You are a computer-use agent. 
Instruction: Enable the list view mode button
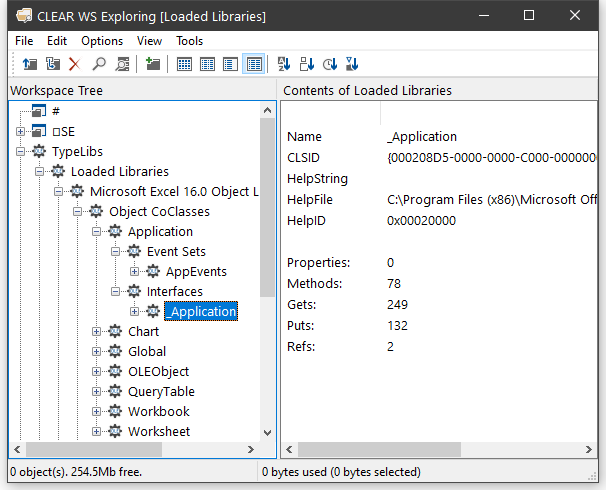tap(231, 64)
